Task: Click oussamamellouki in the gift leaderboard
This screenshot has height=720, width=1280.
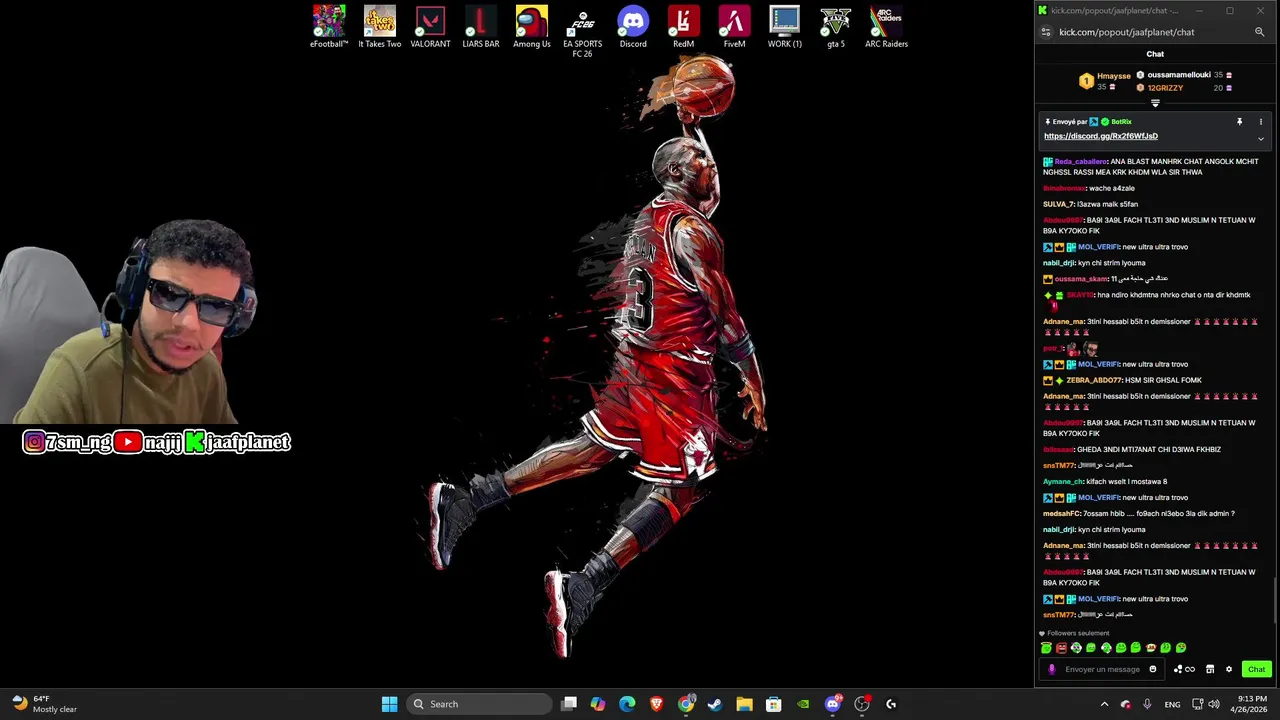Action: [x=1179, y=75]
